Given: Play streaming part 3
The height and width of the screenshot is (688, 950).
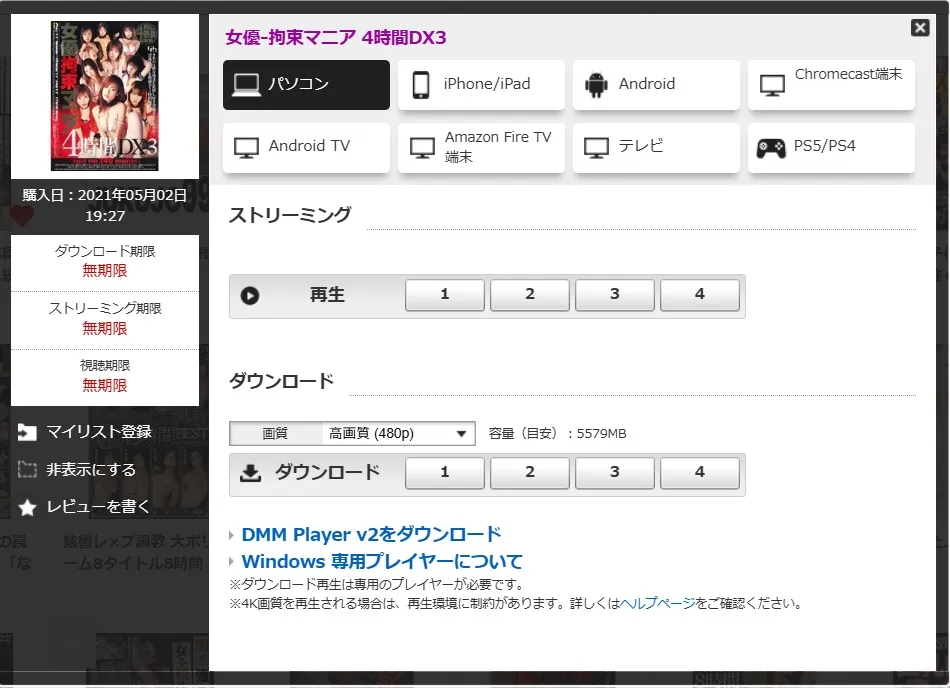Looking at the screenshot, I should coord(614,295).
